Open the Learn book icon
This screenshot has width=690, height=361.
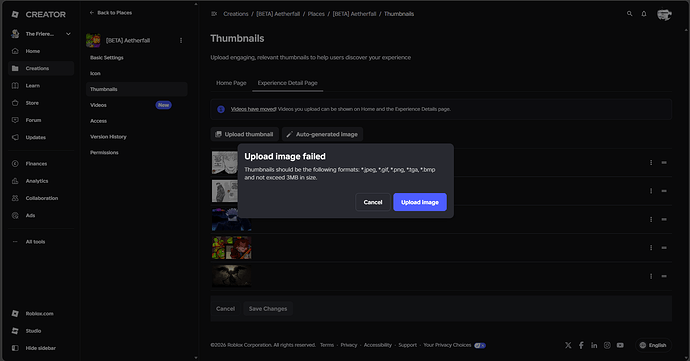pyautogui.click(x=15, y=85)
